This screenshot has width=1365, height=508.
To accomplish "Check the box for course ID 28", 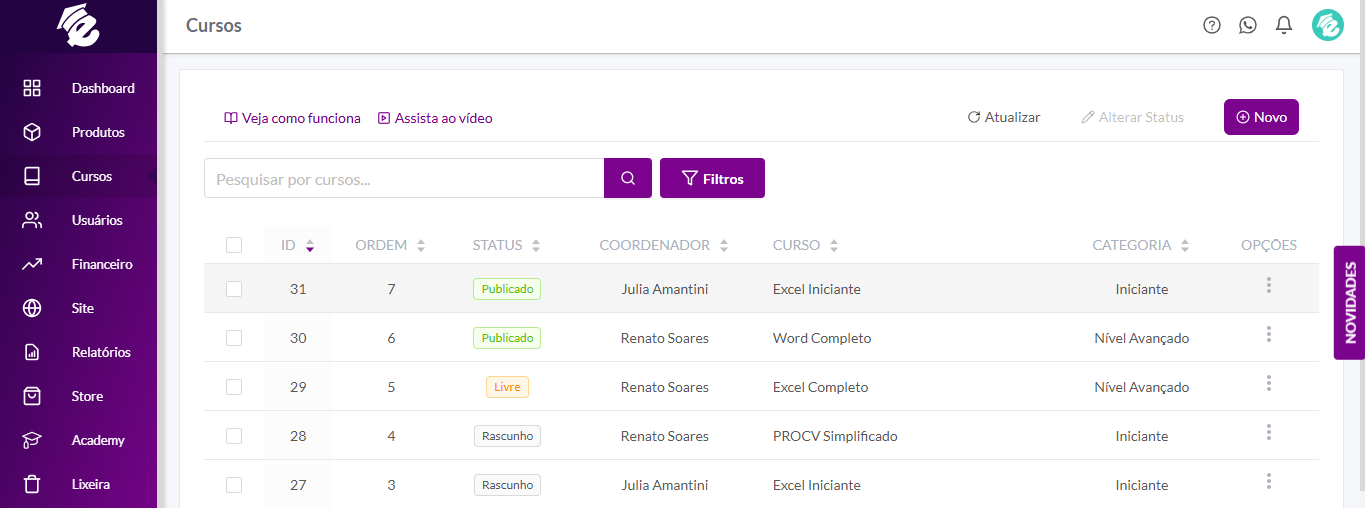I will [x=234, y=436].
